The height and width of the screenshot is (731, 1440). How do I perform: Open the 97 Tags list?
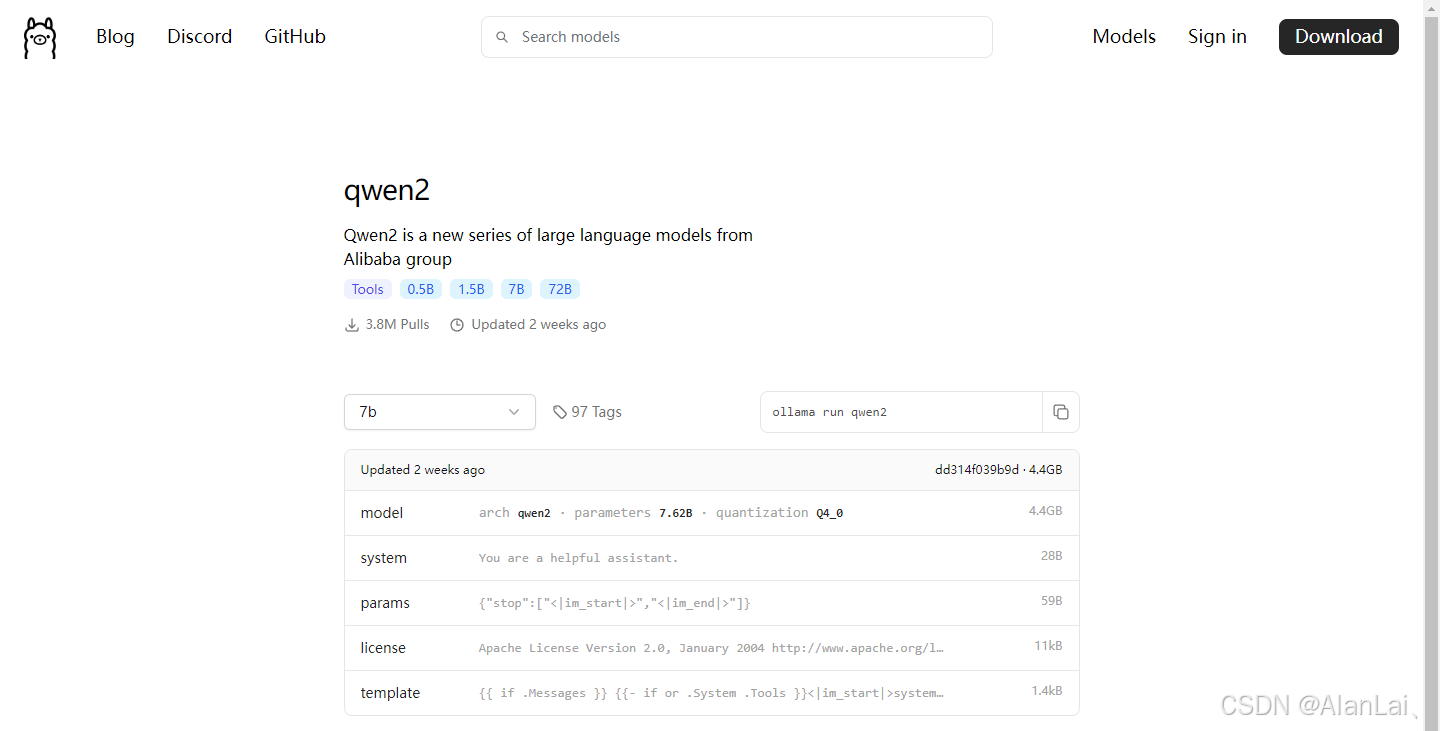[597, 411]
